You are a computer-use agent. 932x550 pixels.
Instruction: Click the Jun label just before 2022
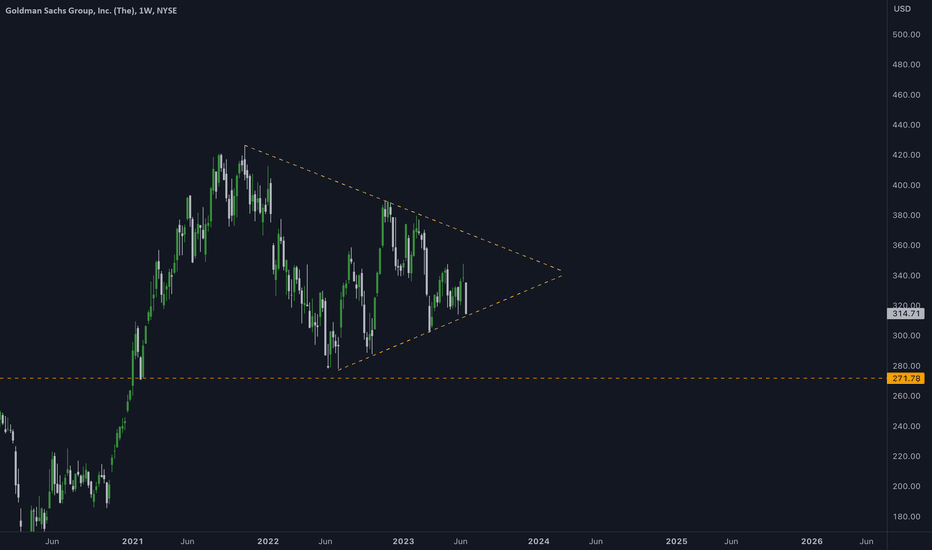pos(187,541)
